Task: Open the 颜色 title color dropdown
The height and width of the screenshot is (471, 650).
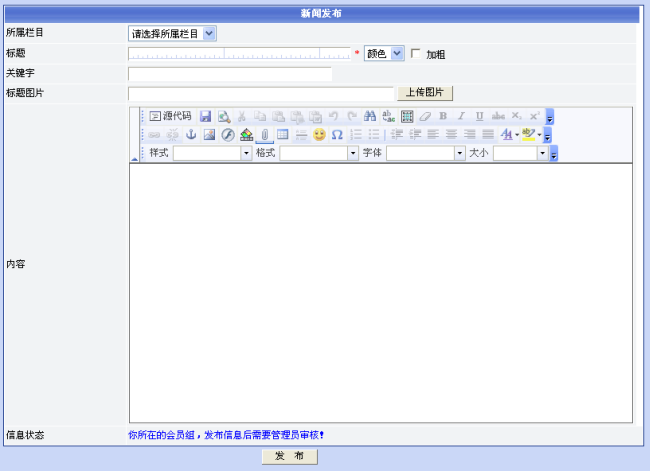Action: click(x=384, y=53)
